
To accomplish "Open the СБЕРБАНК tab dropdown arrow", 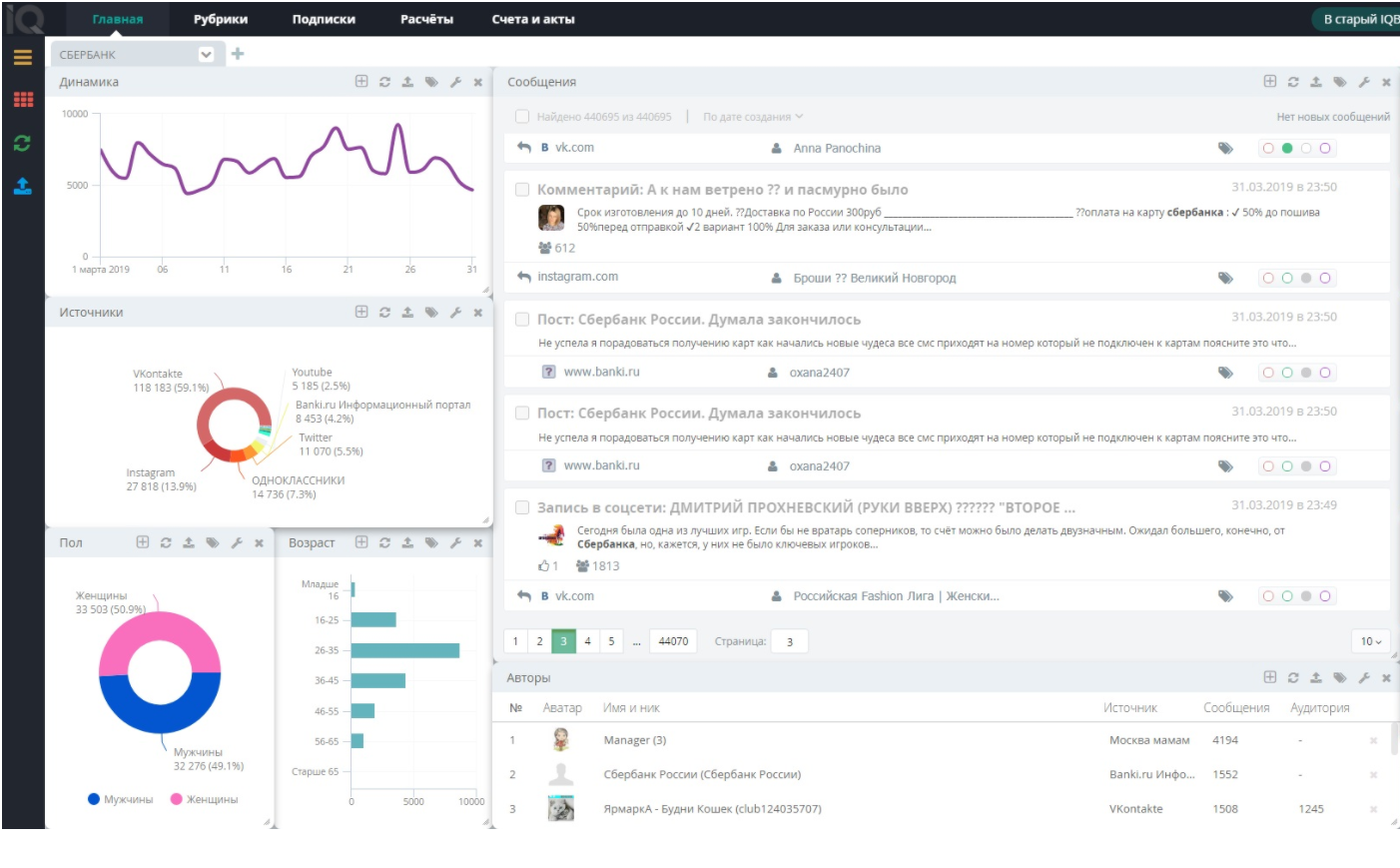I will click(x=206, y=55).
